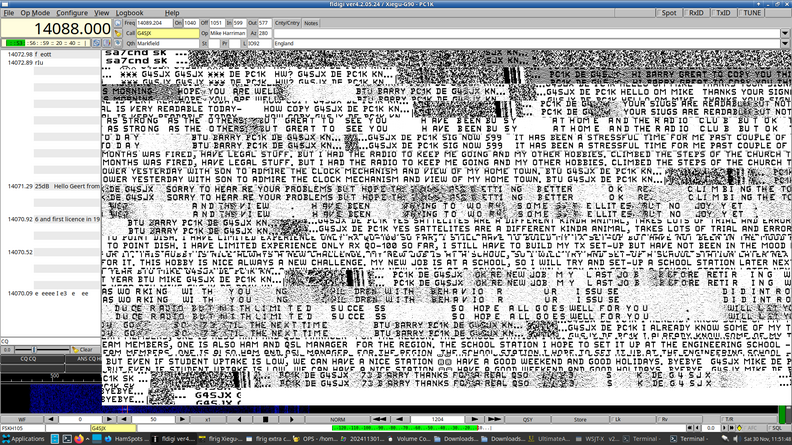Click the volume speaker tray icon

[735, 439]
